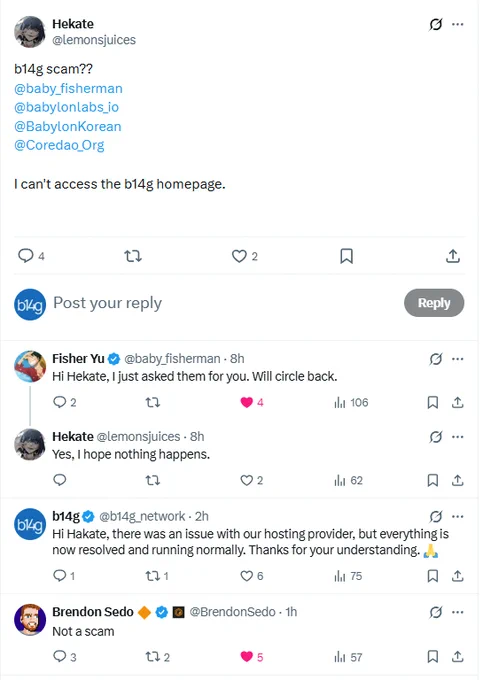Open the @baby_fisherman mention link

(x=69, y=88)
